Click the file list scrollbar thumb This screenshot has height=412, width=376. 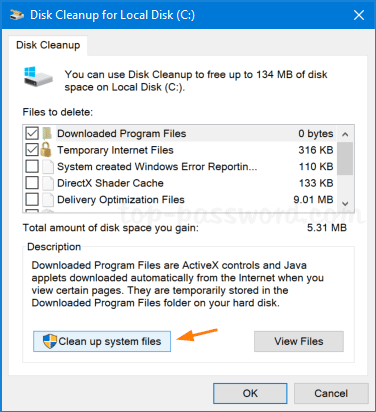(345, 159)
